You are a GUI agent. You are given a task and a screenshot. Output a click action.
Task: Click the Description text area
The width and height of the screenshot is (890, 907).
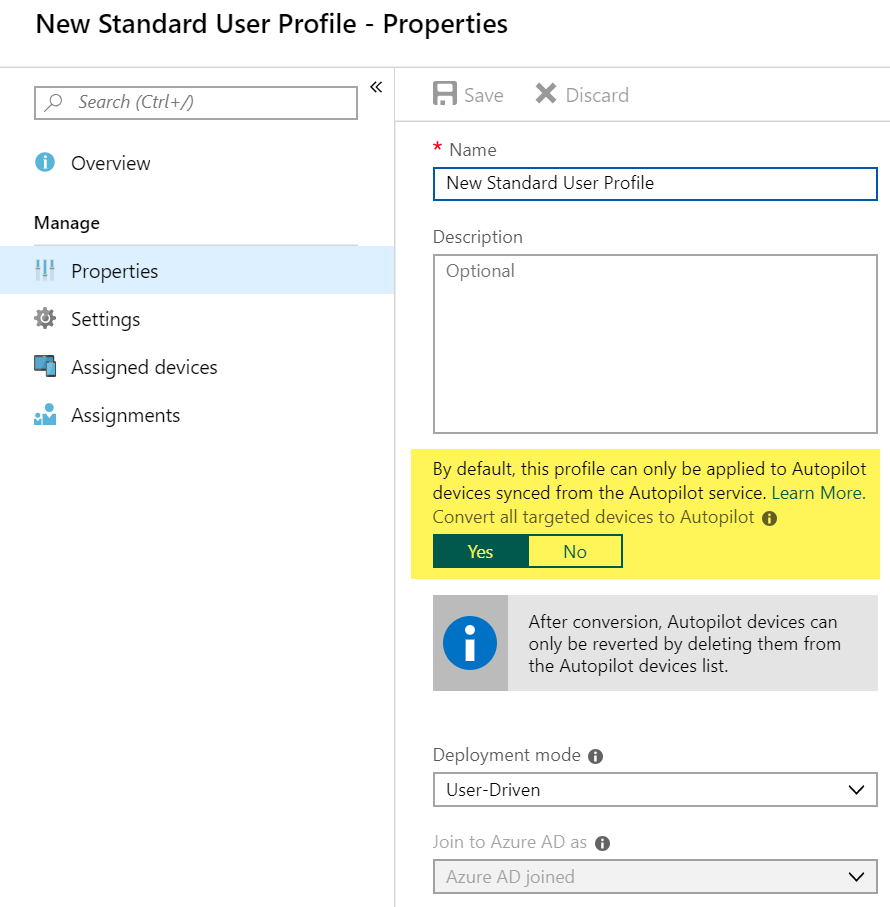pyautogui.click(x=655, y=343)
